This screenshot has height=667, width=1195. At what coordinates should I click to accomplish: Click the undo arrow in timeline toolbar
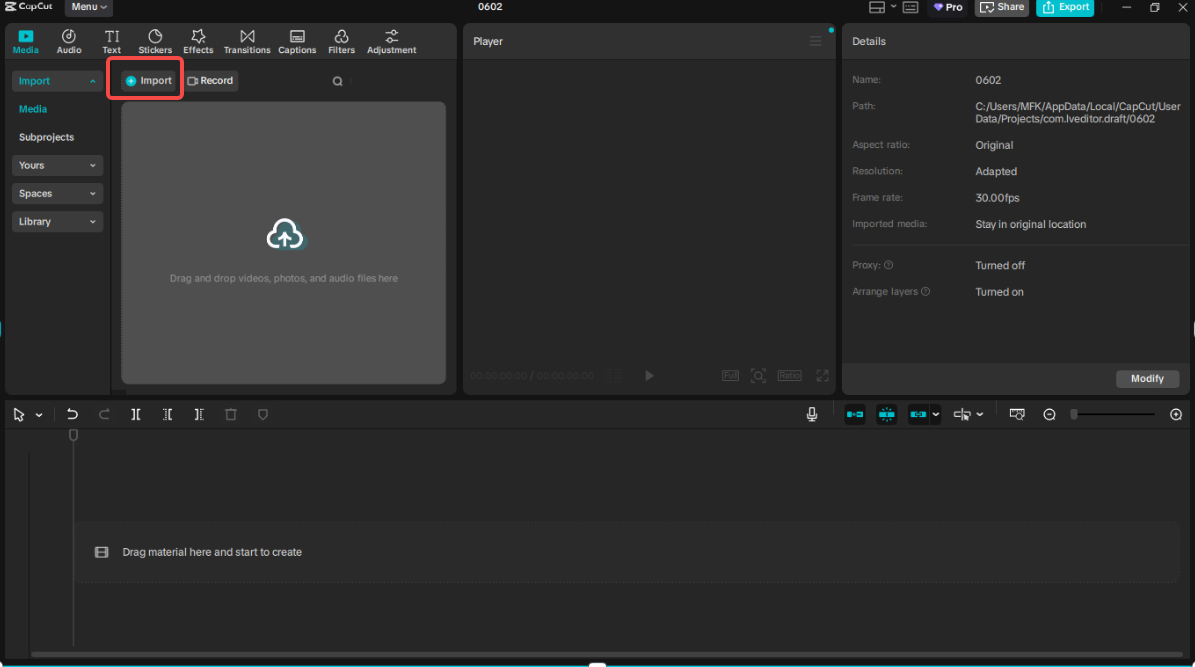pyautogui.click(x=72, y=414)
